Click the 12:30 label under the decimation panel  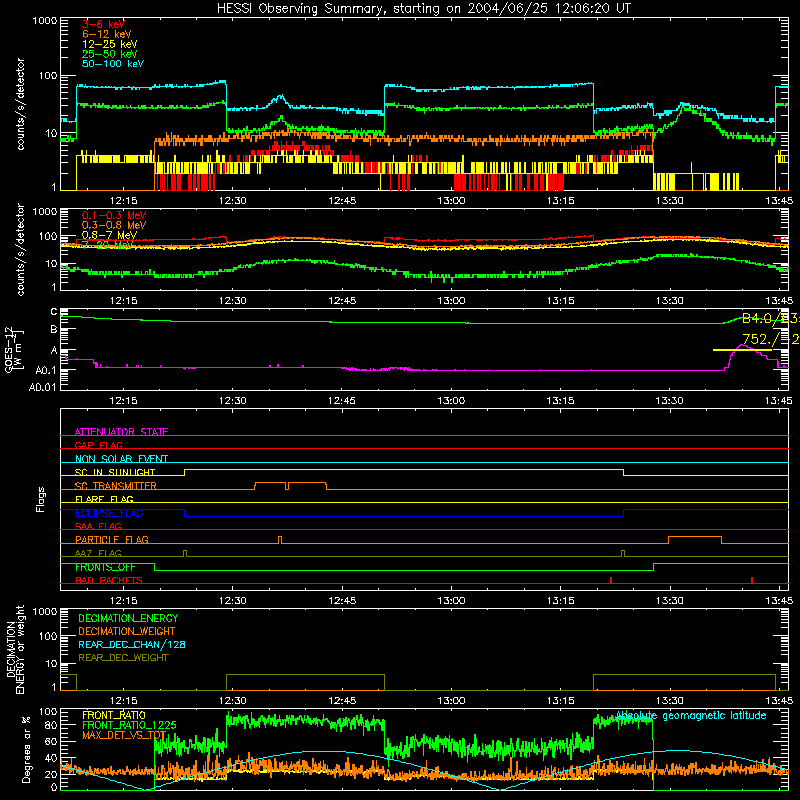(233, 701)
